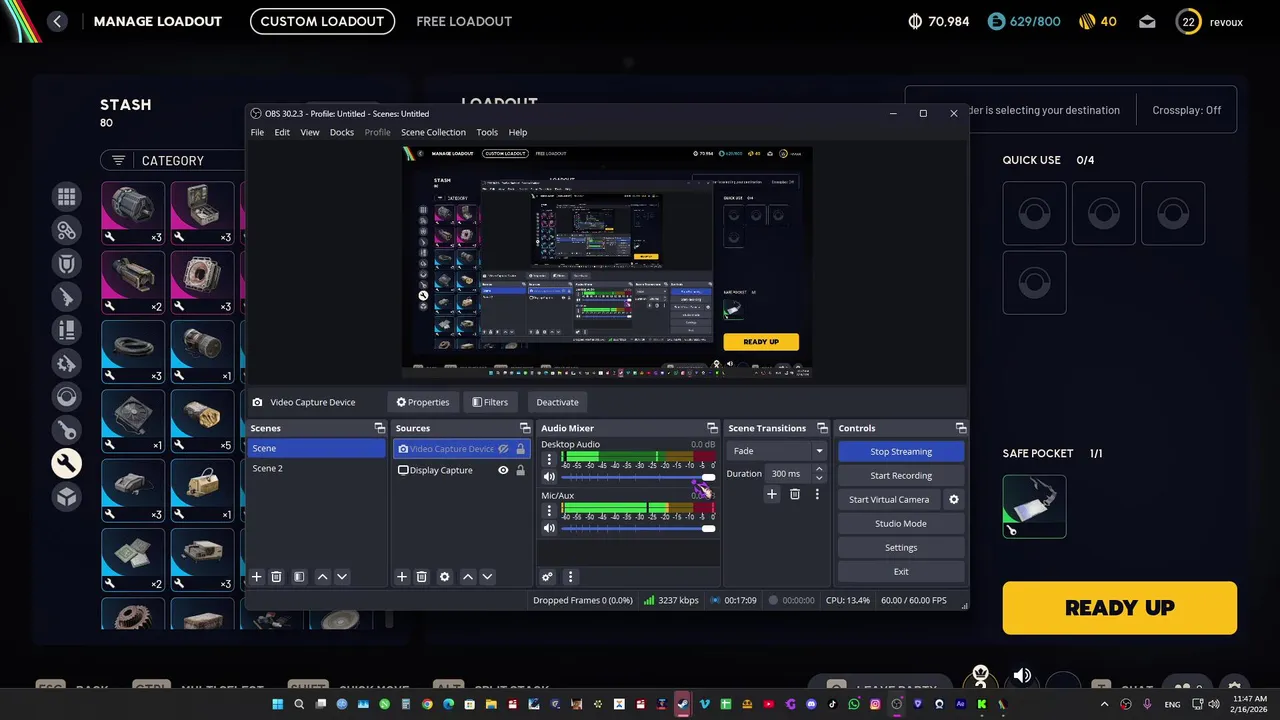This screenshot has width=1280, height=720.
Task: Click Start Virtual Camera
Action: (889, 500)
